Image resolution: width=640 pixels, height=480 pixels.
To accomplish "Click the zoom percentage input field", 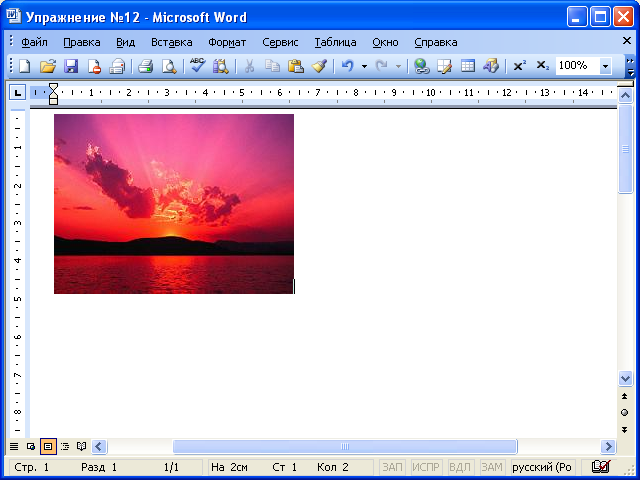I will [x=578, y=66].
